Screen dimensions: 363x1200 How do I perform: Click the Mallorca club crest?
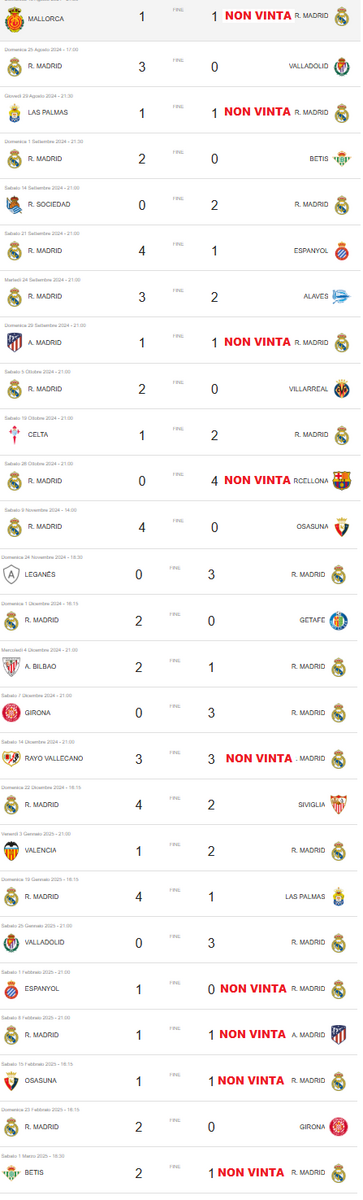pos(13,18)
